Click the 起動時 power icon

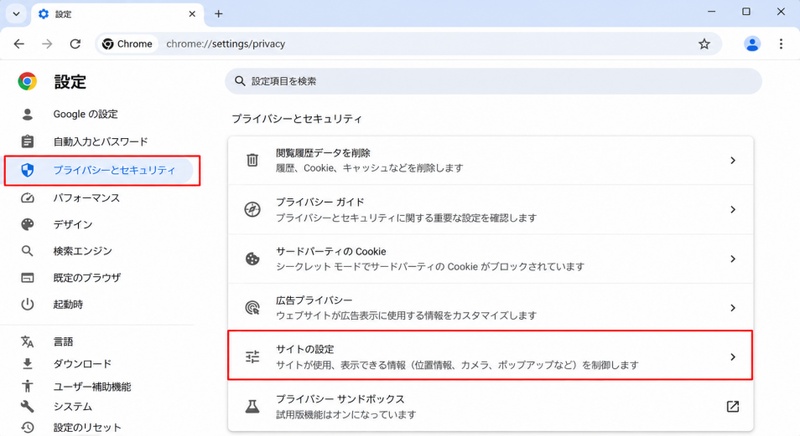pos(28,304)
